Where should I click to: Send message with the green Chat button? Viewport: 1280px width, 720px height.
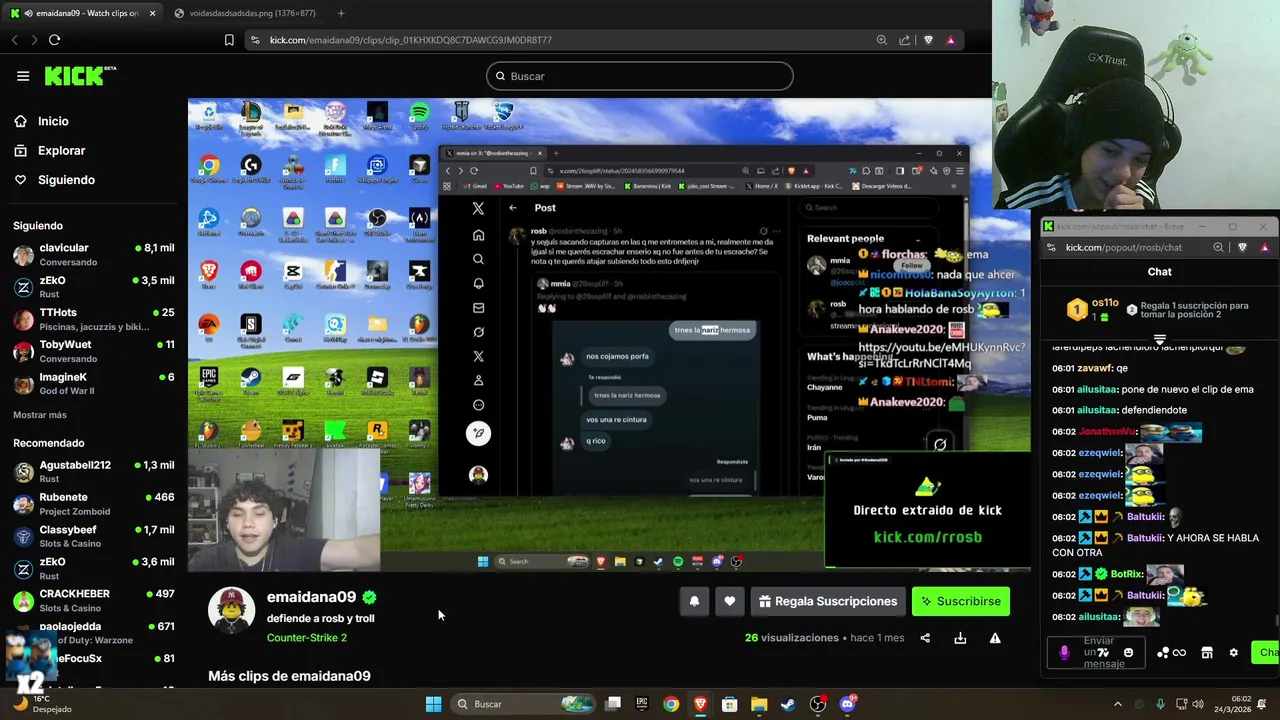coord(1266,652)
